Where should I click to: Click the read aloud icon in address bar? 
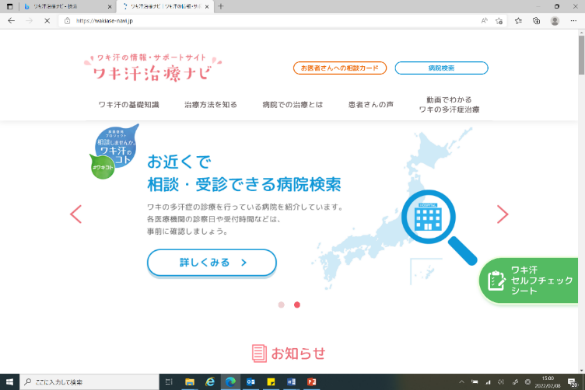(484, 21)
